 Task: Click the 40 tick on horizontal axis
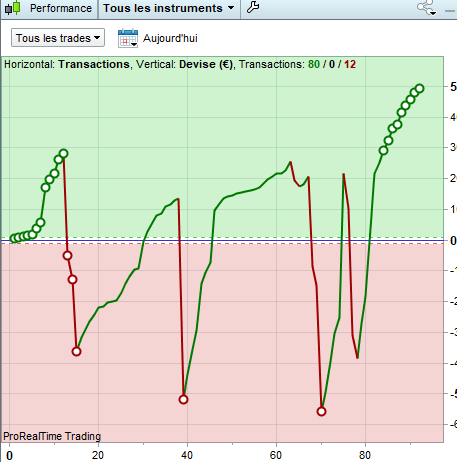[x=187, y=455]
